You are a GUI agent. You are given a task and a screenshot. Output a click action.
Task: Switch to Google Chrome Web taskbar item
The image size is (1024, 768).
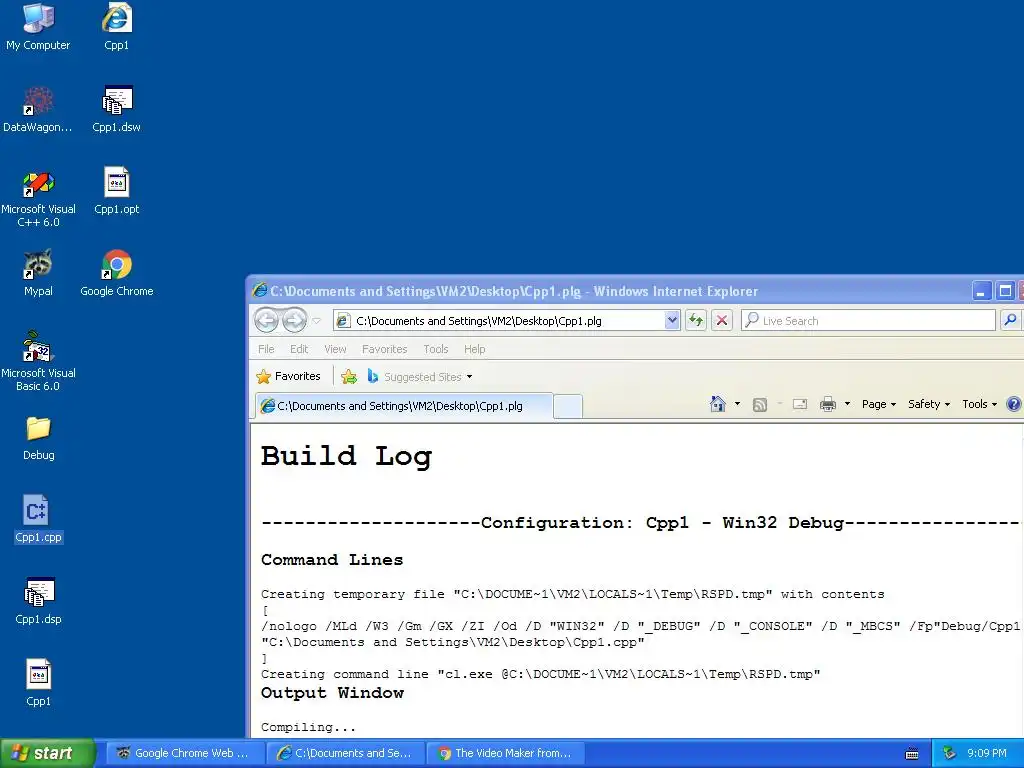[x=184, y=753]
